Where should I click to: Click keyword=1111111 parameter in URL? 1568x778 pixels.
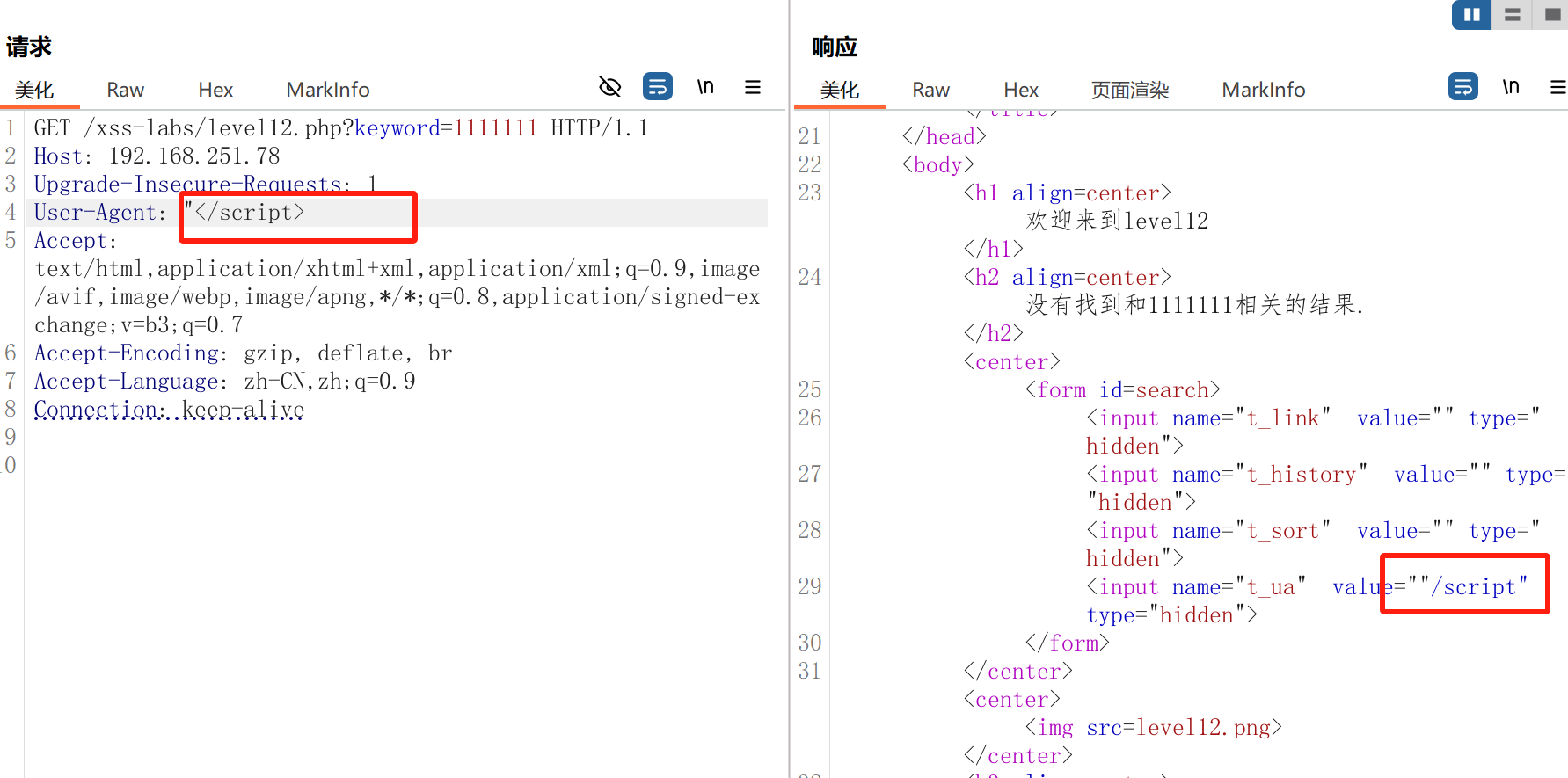point(446,128)
